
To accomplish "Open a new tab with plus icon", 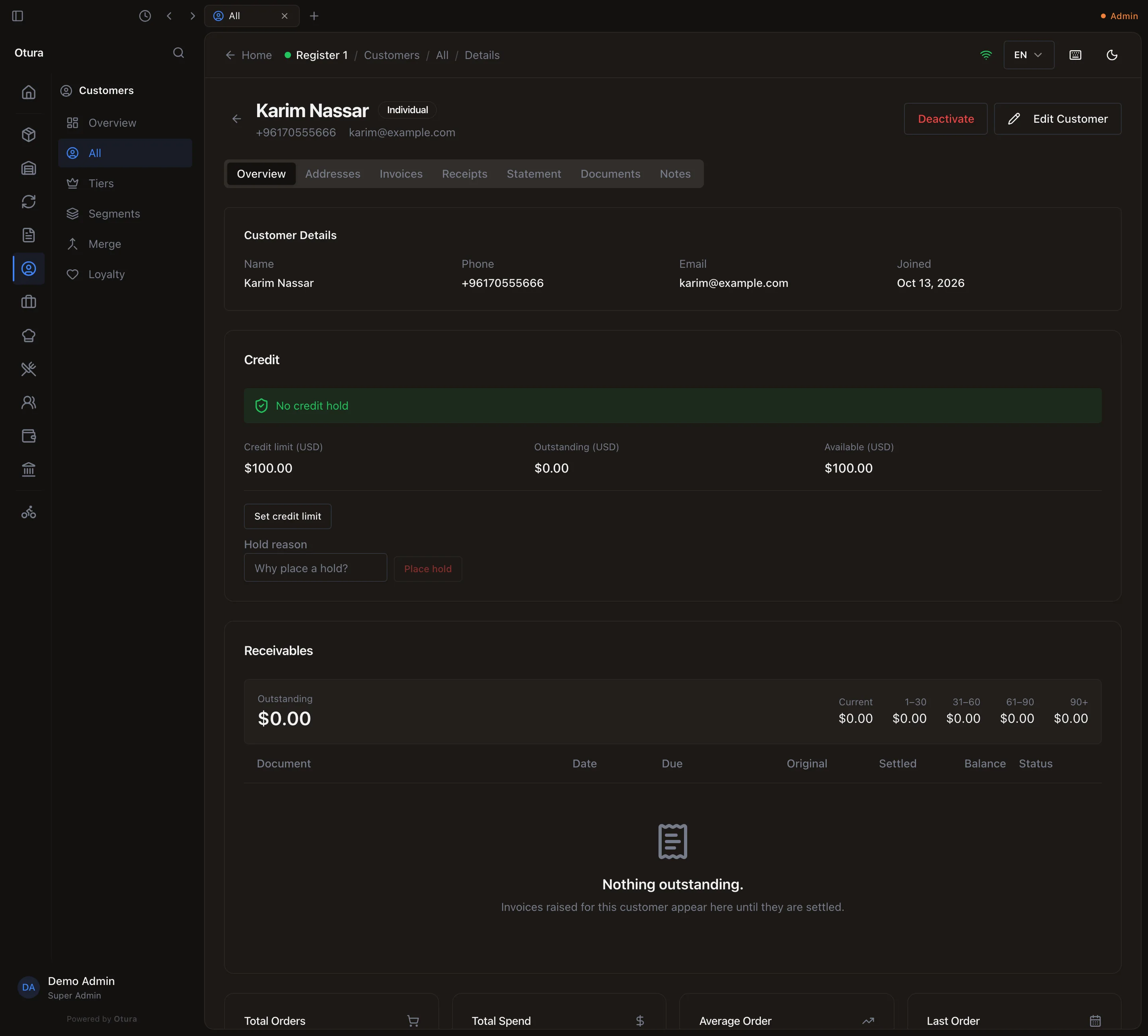I will [x=314, y=16].
